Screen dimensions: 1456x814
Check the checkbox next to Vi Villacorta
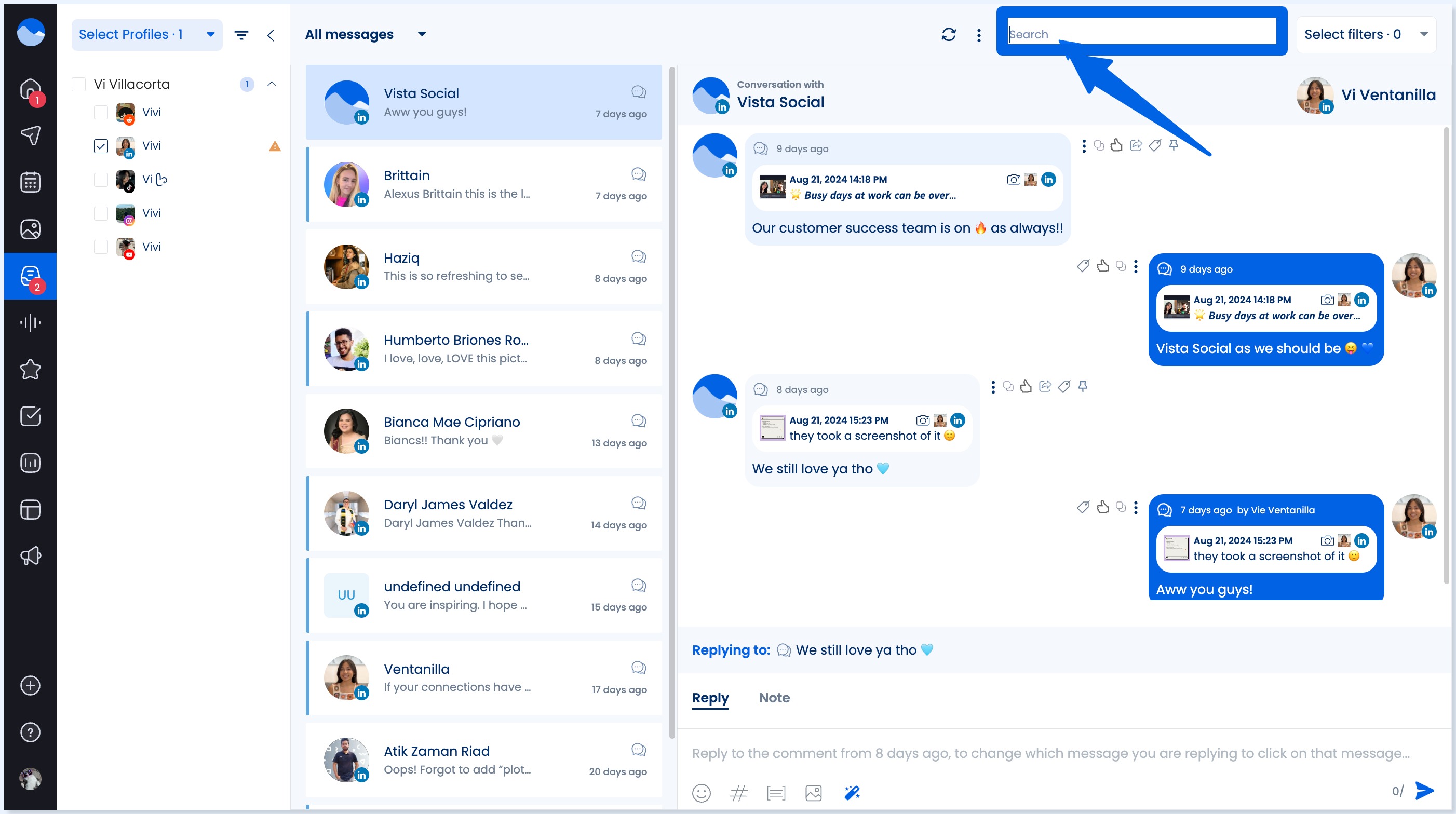click(x=78, y=84)
